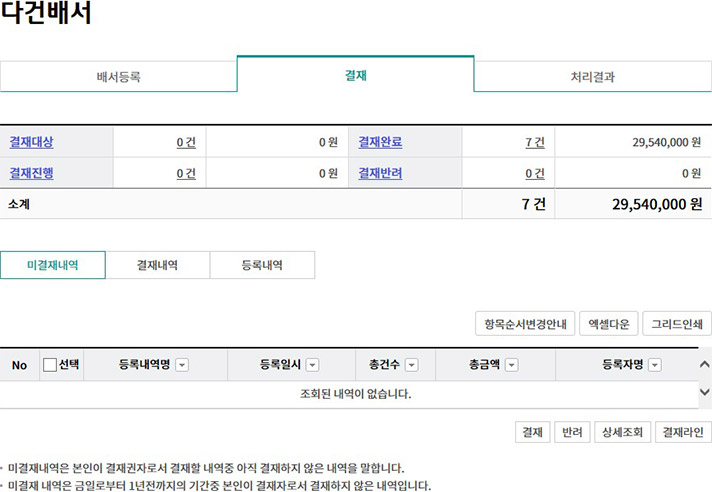This screenshot has width=712, height=492.
Task: Select the 미결재내역 sub-tab
Action: point(52,265)
